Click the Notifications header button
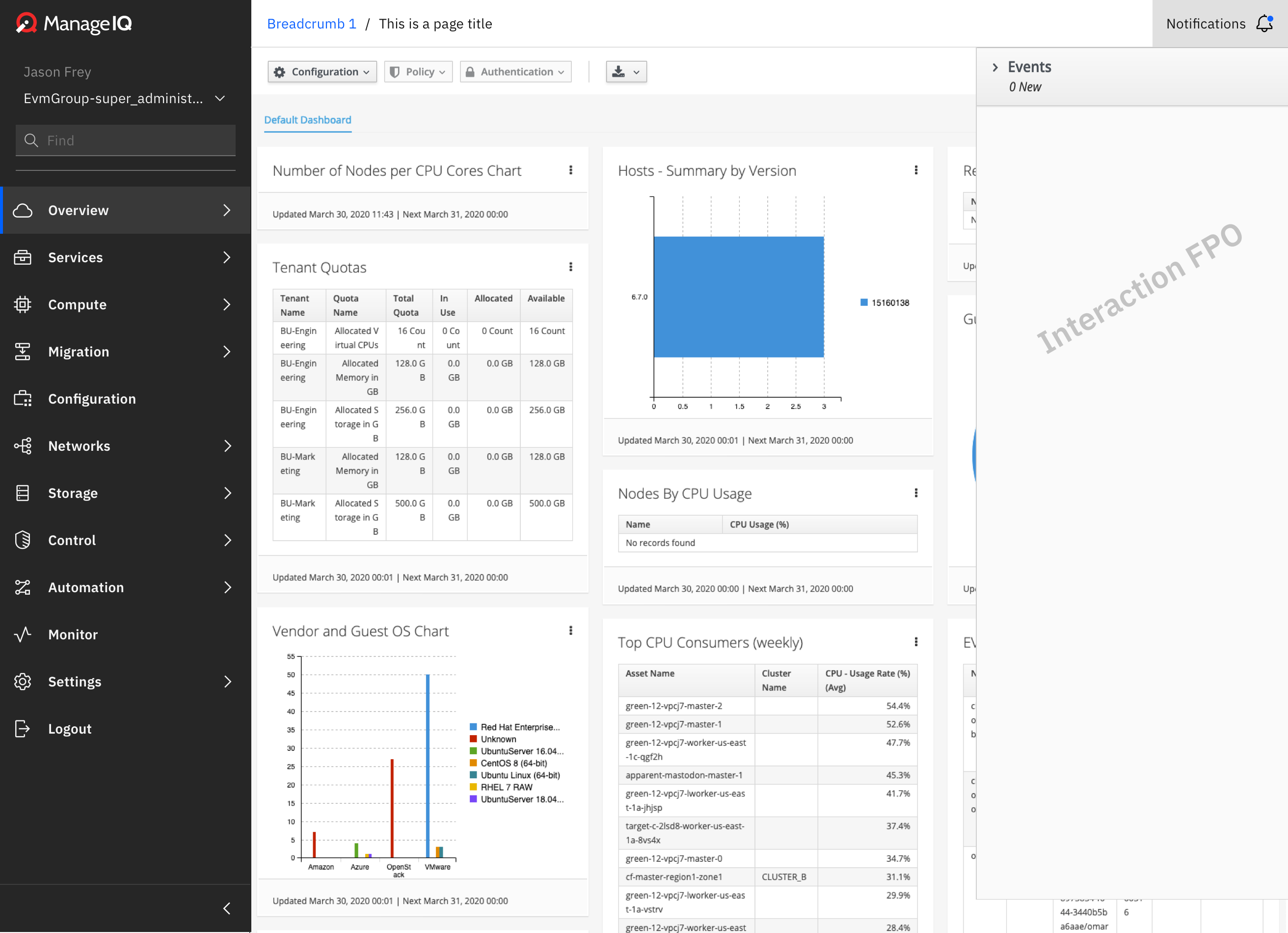Image resolution: width=1288 pixels, height=933 pixels. [1220, 23]
